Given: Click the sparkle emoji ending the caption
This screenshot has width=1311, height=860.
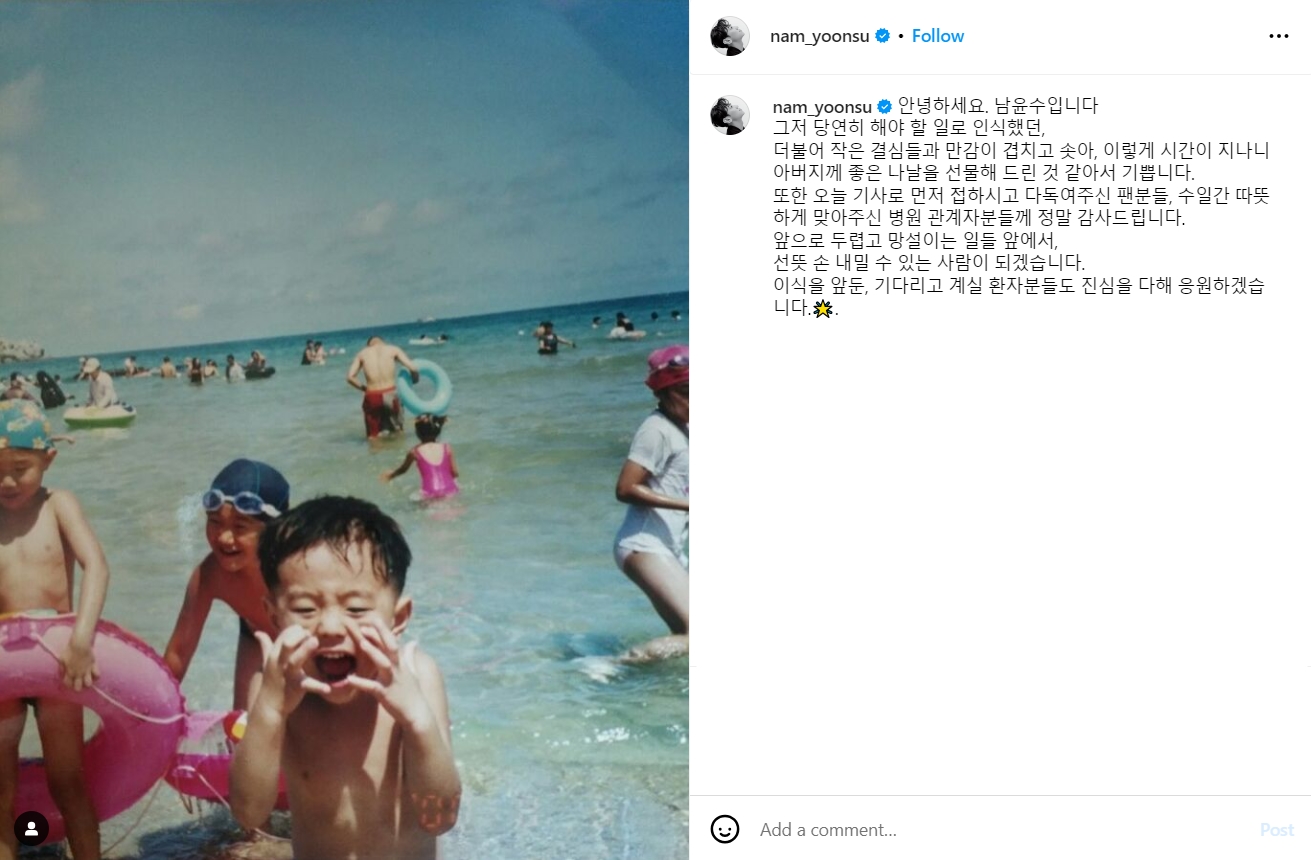Looking at the screenshot, I should pos(822,309).
